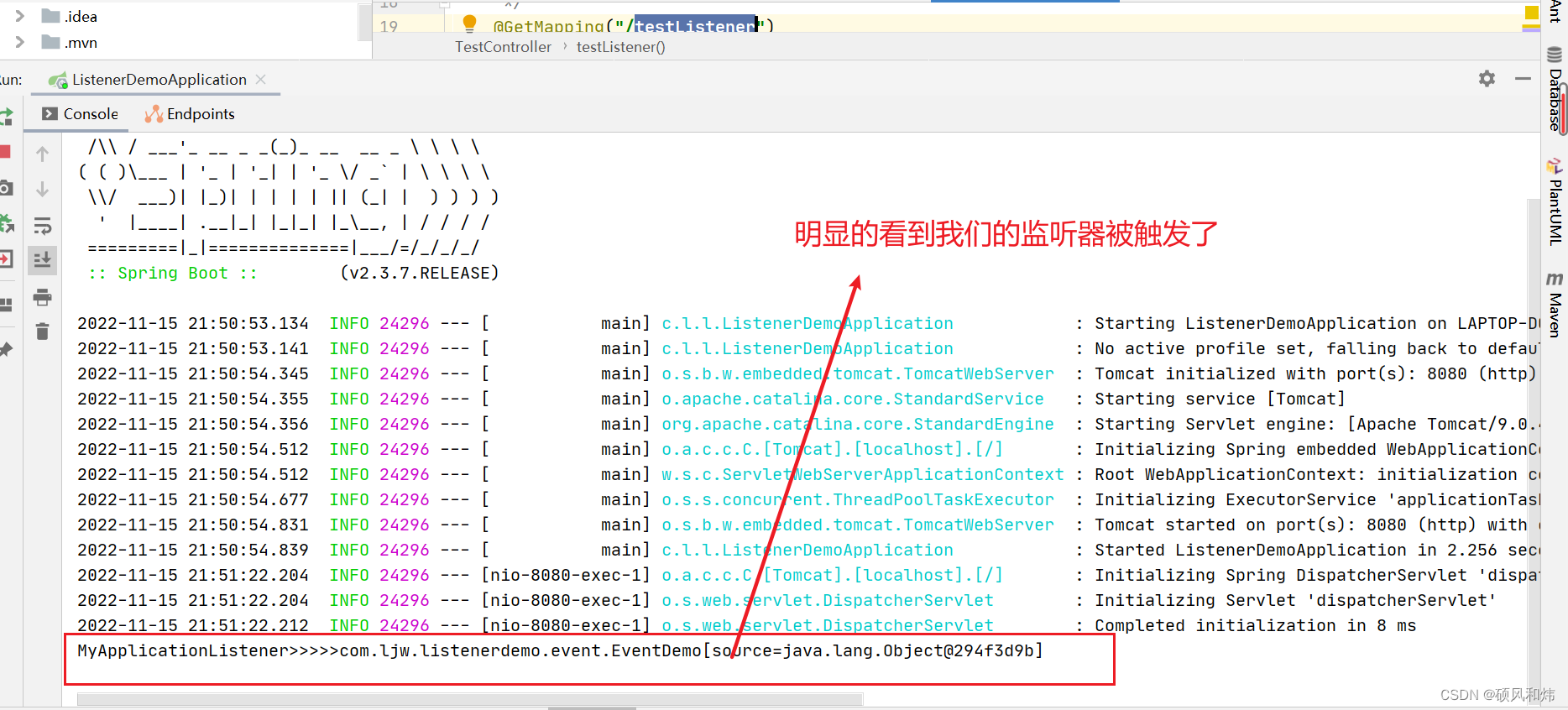The height and width of the screenshot is (710, 1568).
Task: Take a thread dump via camera icon
Action: (x=6, y=187)
